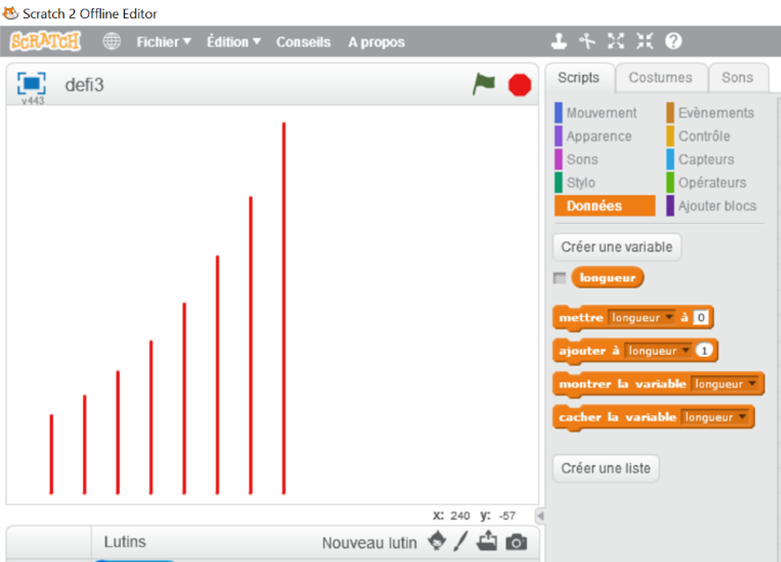Create new sprite from camera

(516, 542)
